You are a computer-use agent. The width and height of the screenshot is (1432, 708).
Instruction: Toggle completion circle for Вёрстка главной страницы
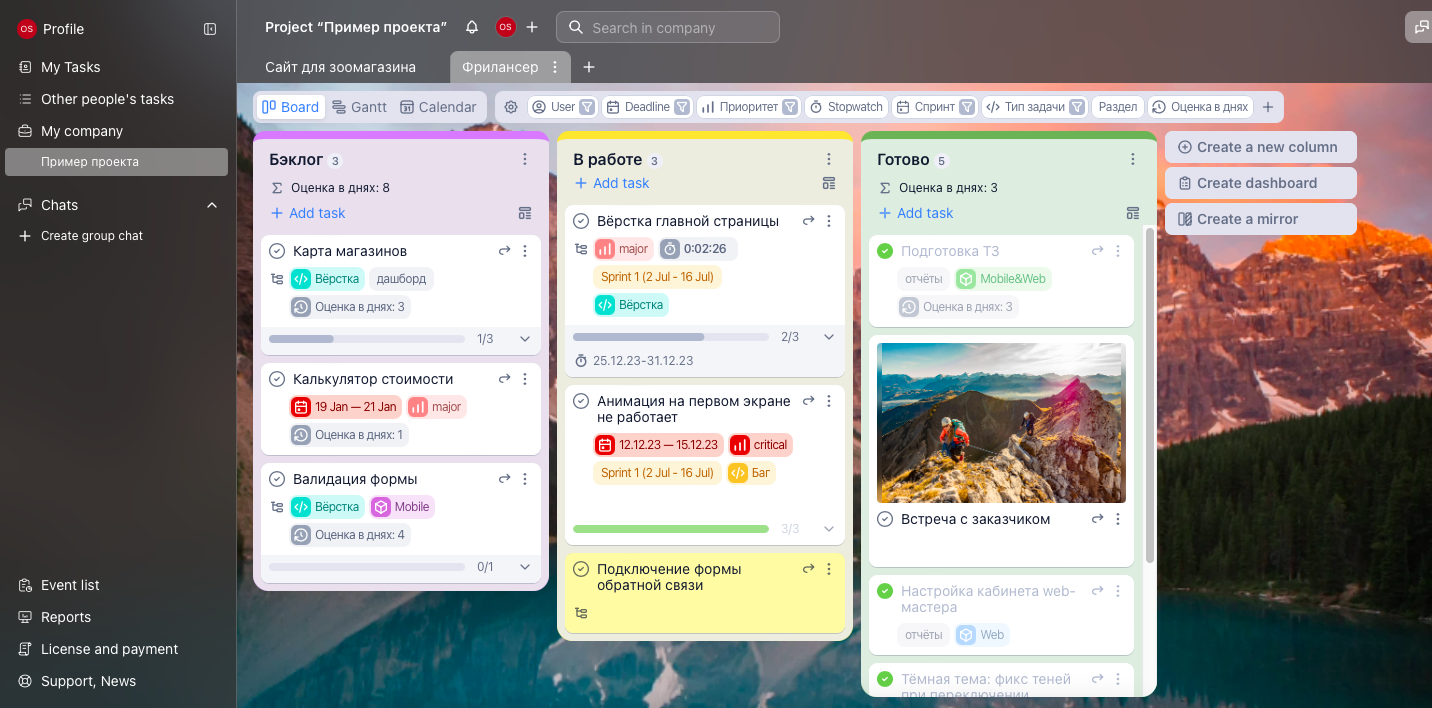pos(581,221)
